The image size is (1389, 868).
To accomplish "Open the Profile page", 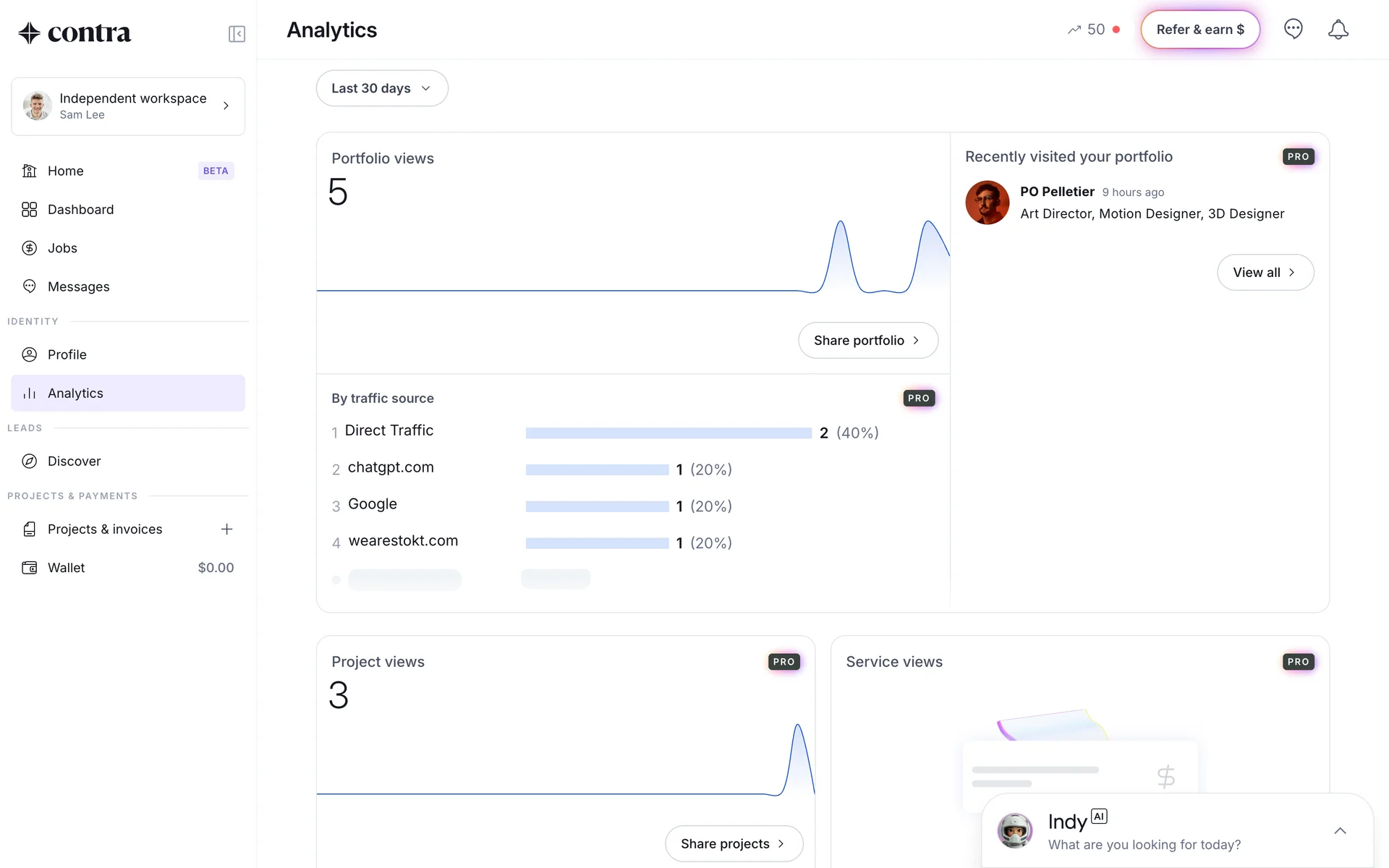I will coord(67,354).
